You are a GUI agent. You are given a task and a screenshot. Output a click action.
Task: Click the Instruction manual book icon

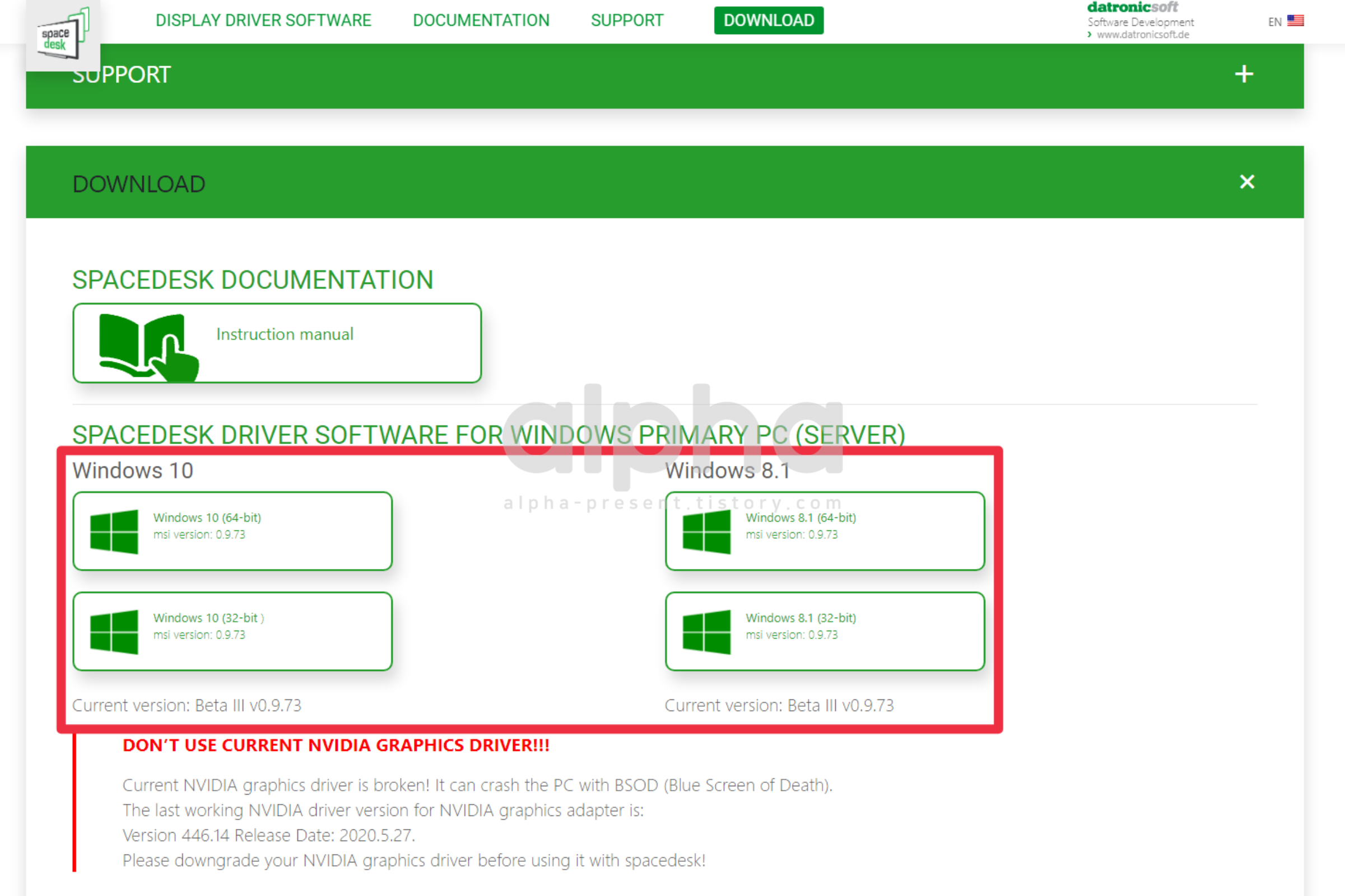point(147,346)
